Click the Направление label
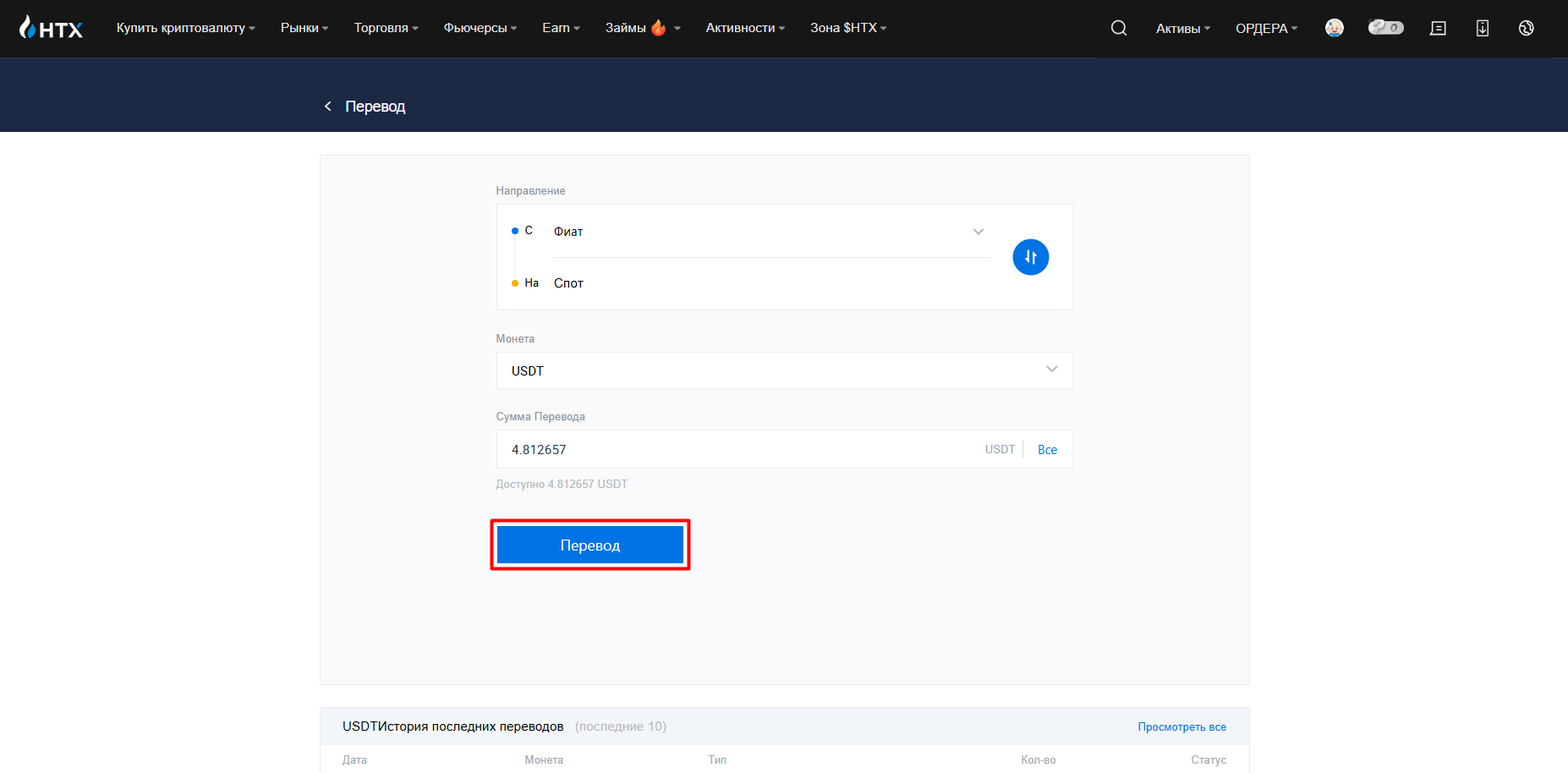The width and height of the screenshot is (1568, 773). click(530, 191)
